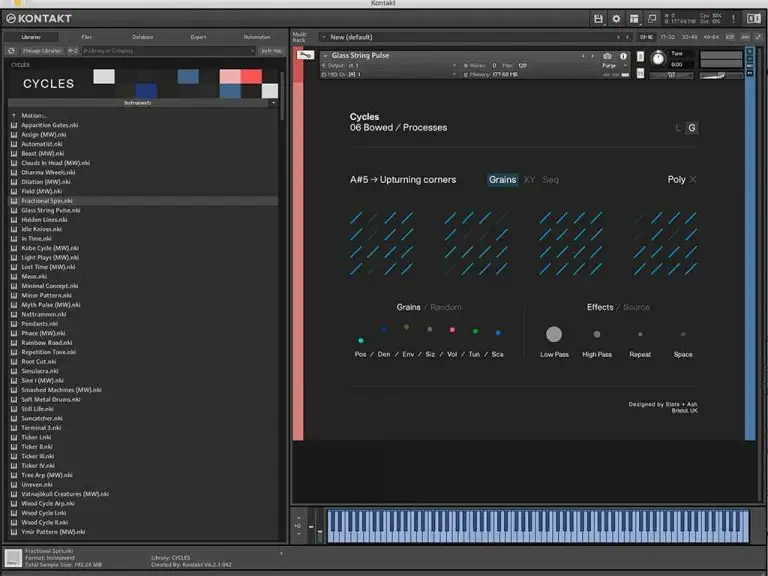Switch to the Grains view tab
Screen dimensions: 768x576
[x=503, y=180]
